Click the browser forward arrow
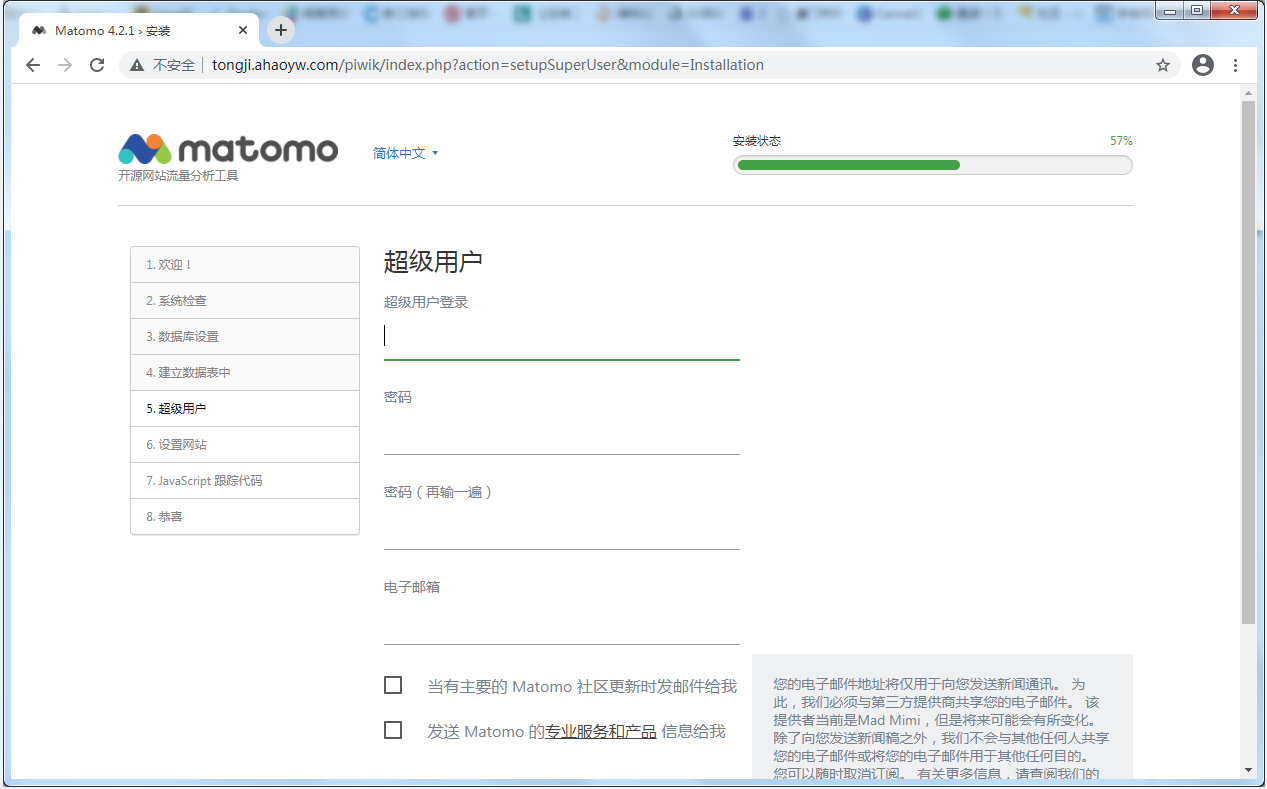 pos(65,65)
